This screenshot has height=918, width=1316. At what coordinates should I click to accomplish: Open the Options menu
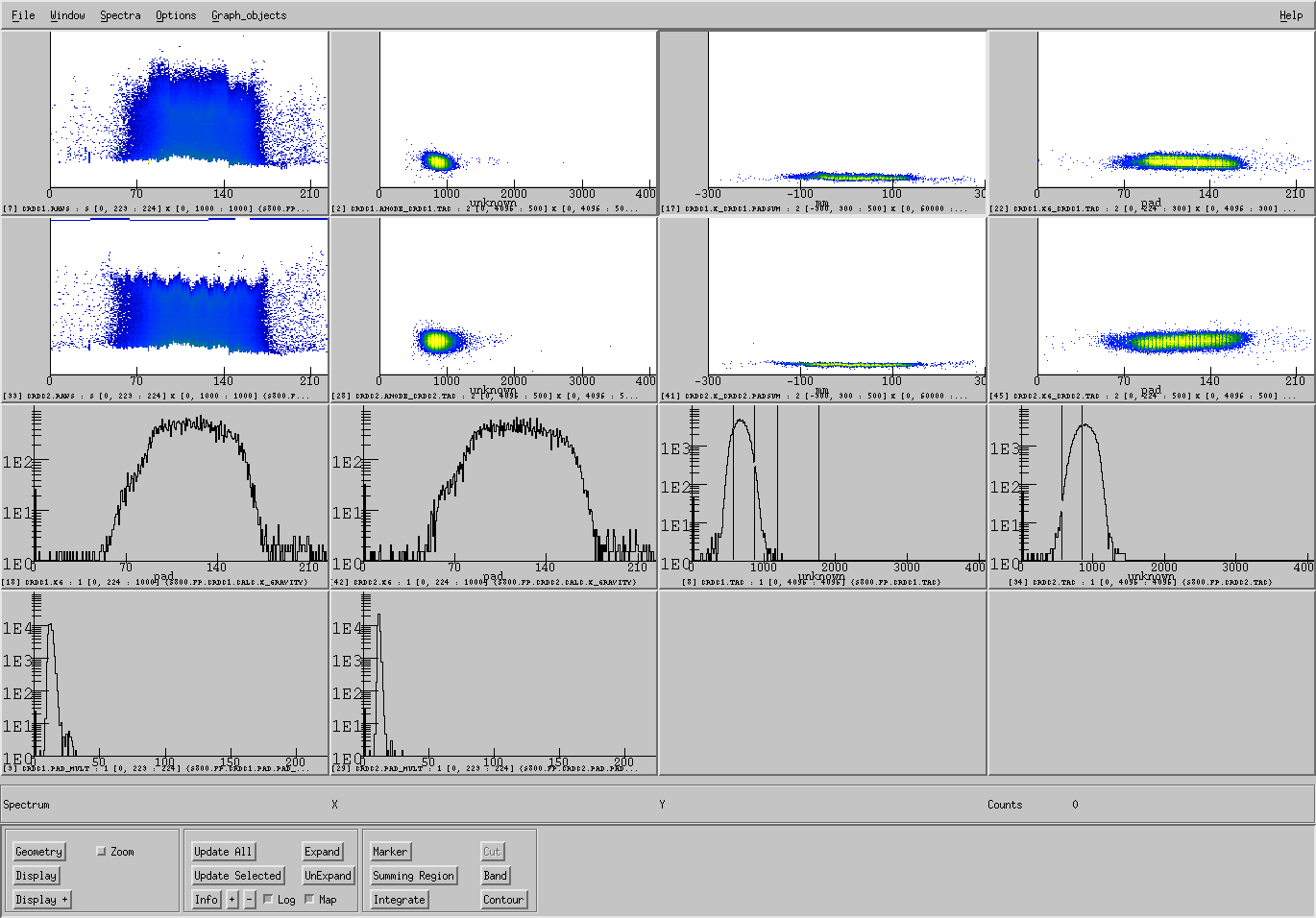[176, 15]
